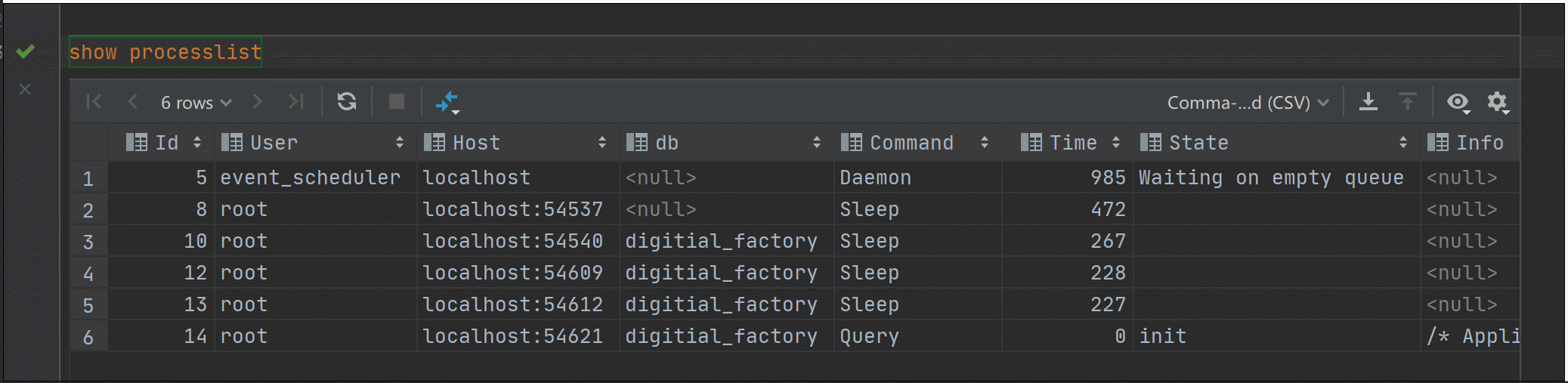Click the show processlist query text

pos(165,52)
